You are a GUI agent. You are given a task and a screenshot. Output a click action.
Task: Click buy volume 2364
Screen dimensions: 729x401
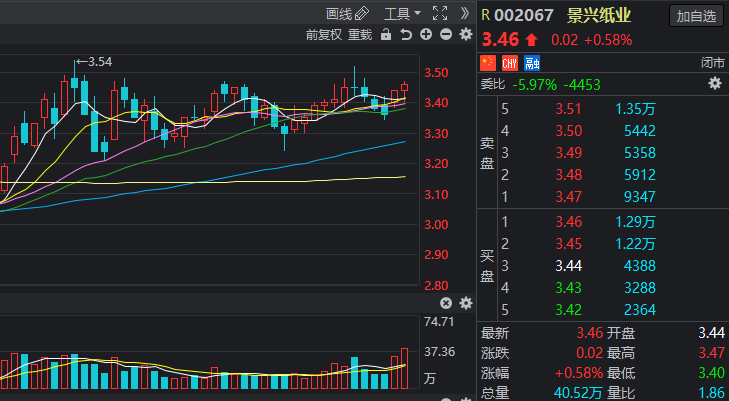click(x=640, y=309)
